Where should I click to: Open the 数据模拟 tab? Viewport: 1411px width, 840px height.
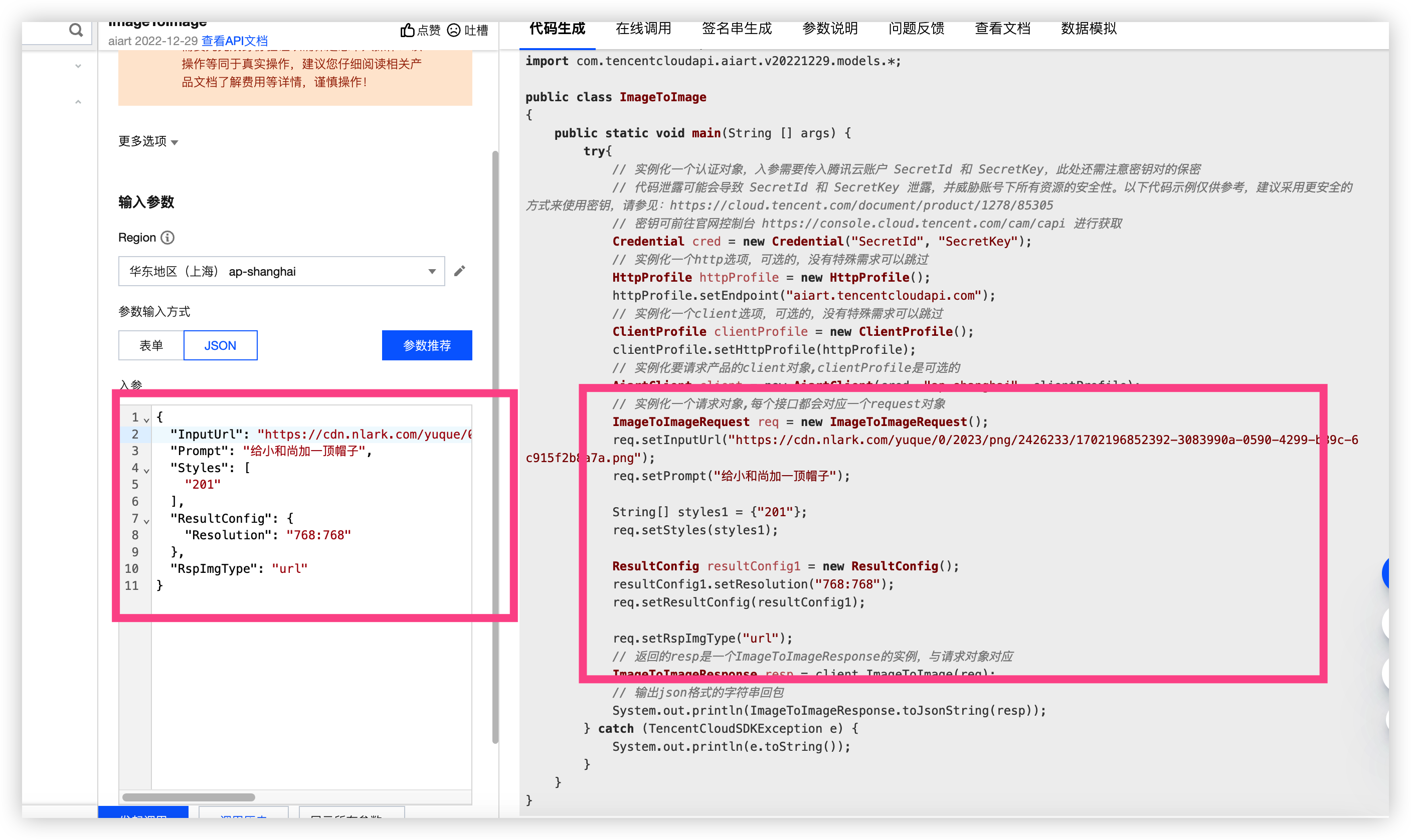click(x=1088, y=29)
